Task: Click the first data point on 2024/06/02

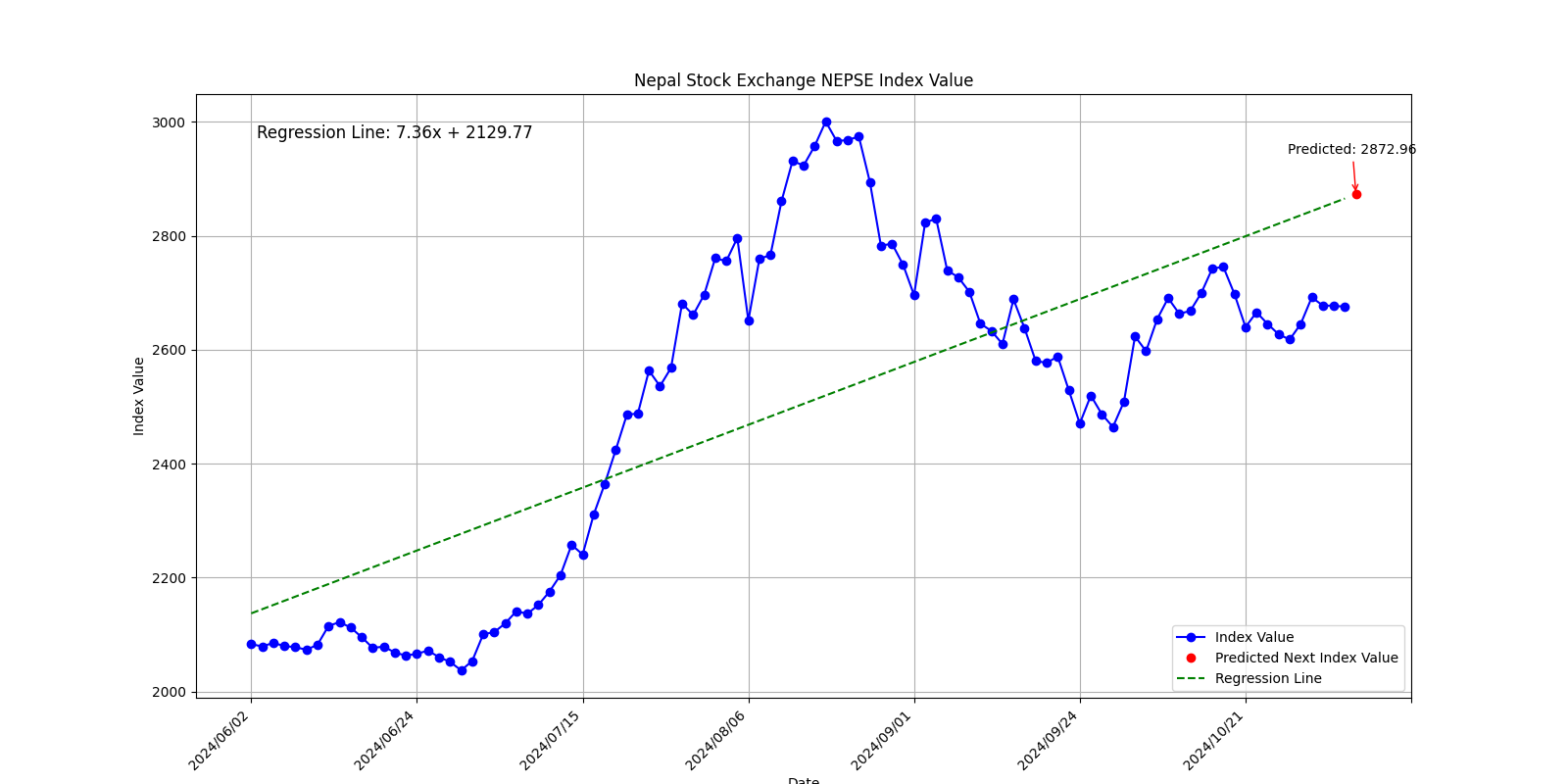Action: pos(251,644)
